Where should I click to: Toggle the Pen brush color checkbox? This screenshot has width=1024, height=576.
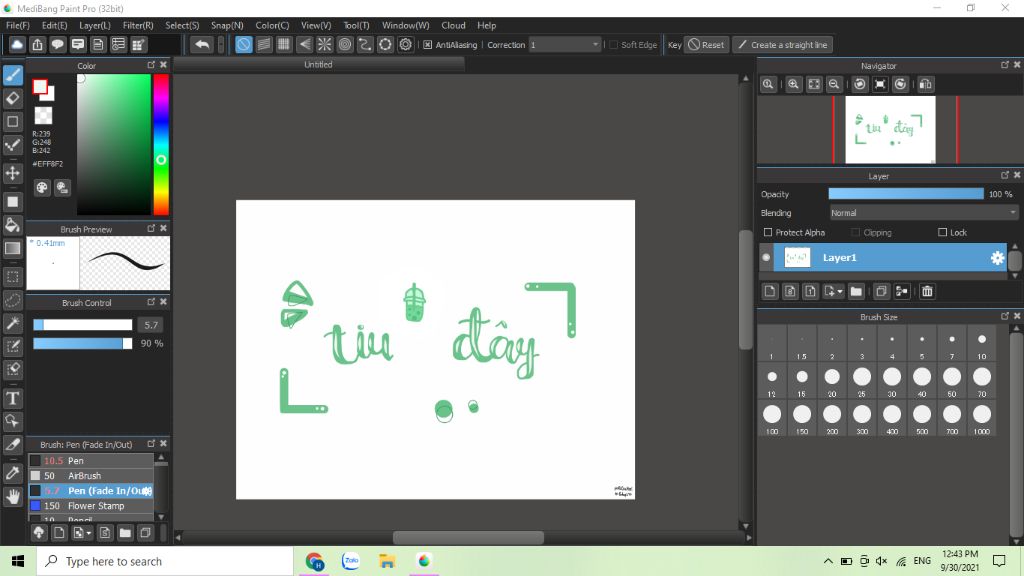[35, 460]
